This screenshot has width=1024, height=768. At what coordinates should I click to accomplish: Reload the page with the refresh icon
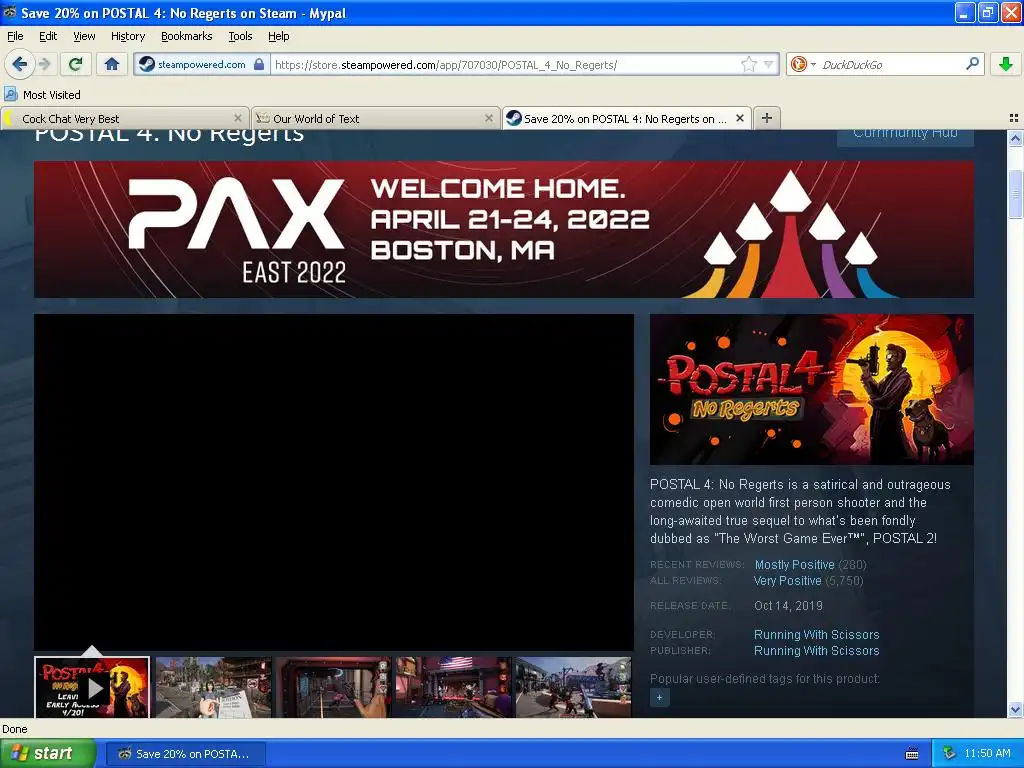click(76, 64)
